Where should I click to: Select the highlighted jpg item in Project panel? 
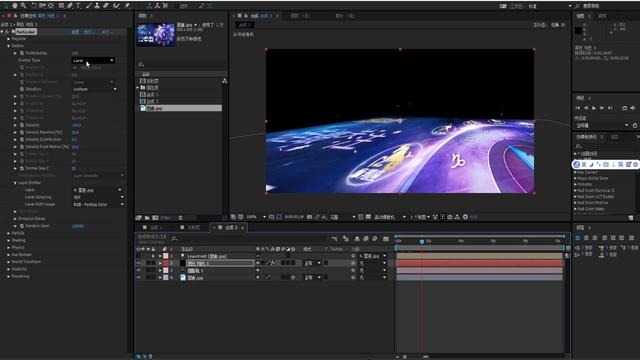pyautogui.click(x=181, y=108)
